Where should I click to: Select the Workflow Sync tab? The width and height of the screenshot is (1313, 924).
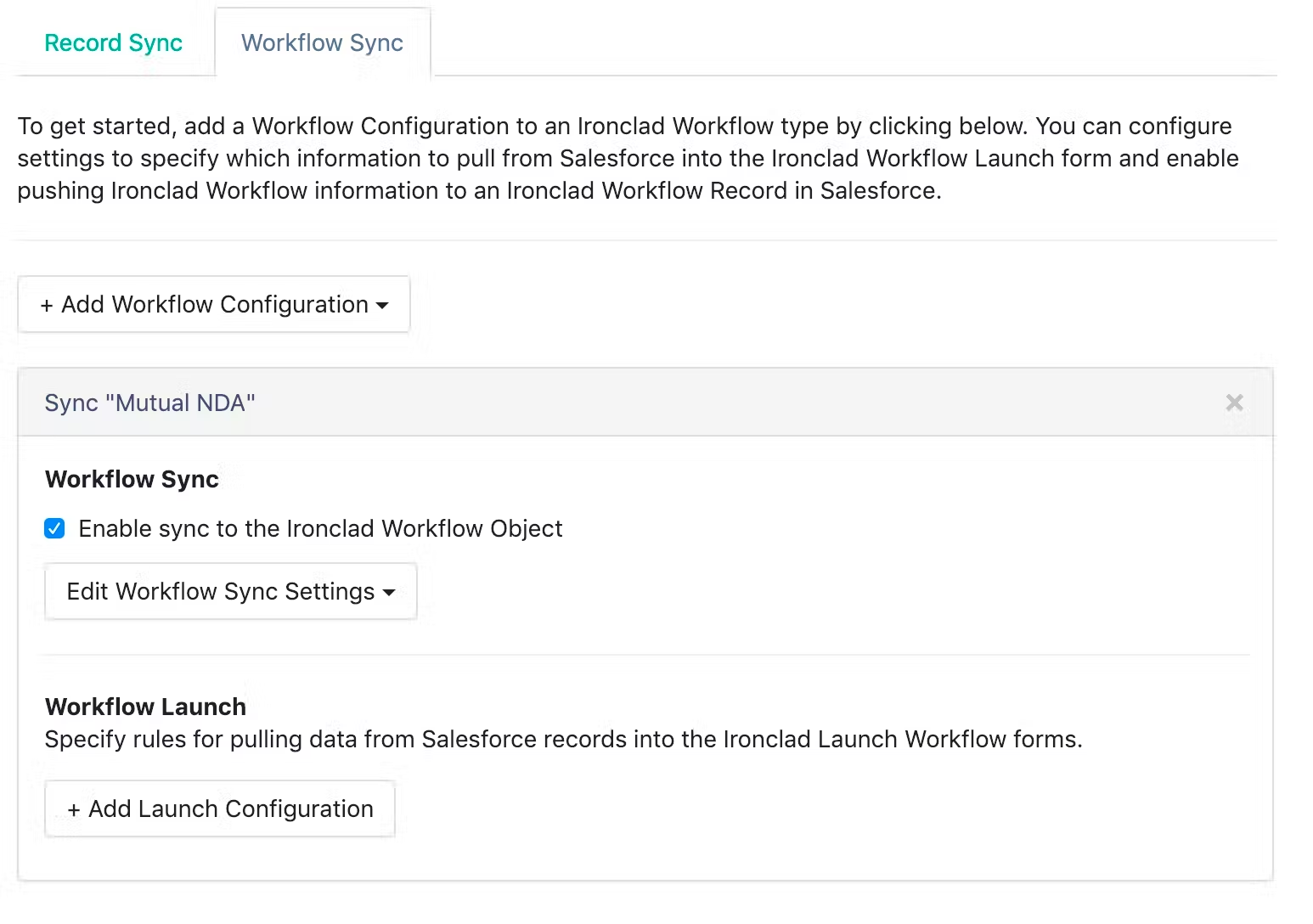point(322,42)
